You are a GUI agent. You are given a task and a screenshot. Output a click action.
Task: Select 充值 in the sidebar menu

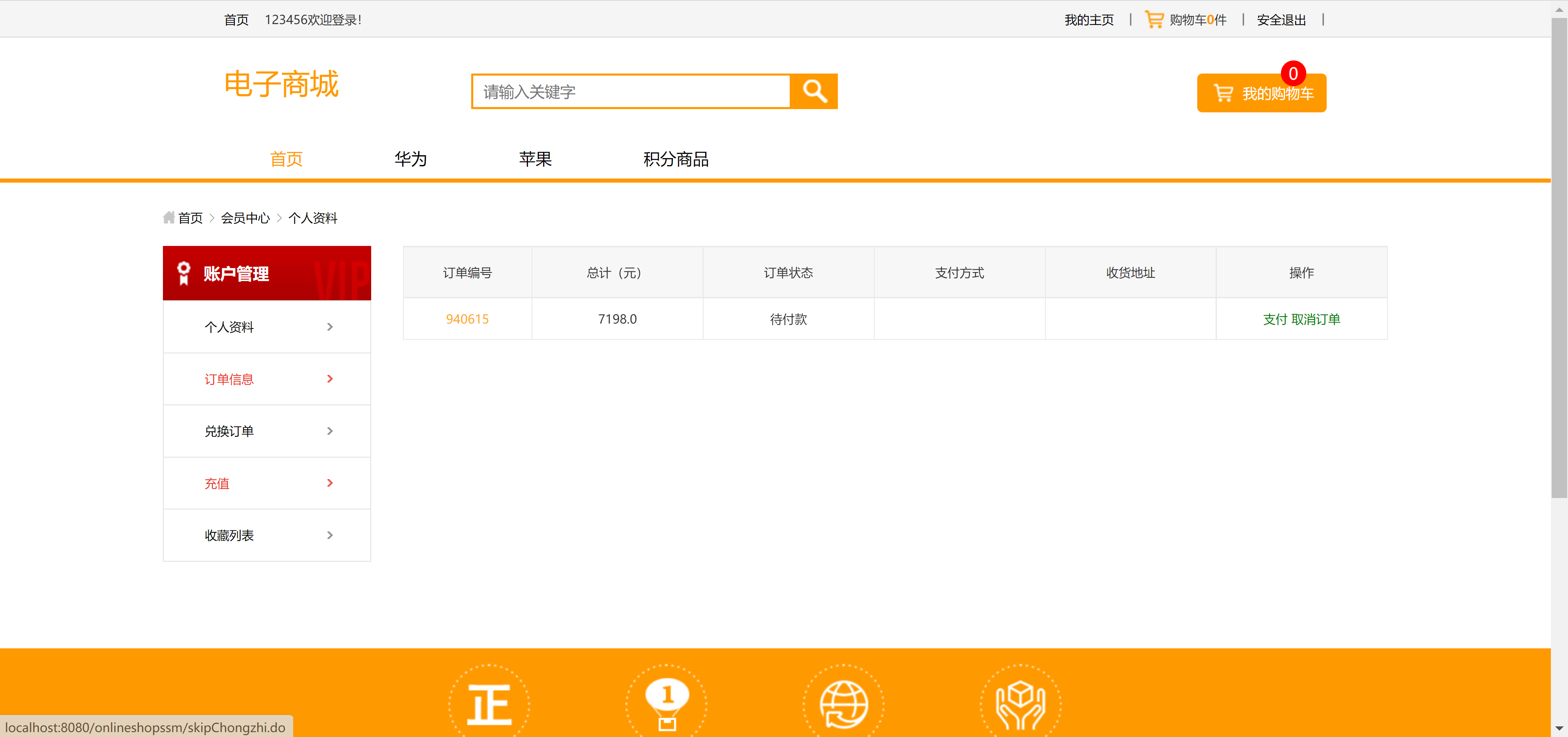click(x=217, y=483)
